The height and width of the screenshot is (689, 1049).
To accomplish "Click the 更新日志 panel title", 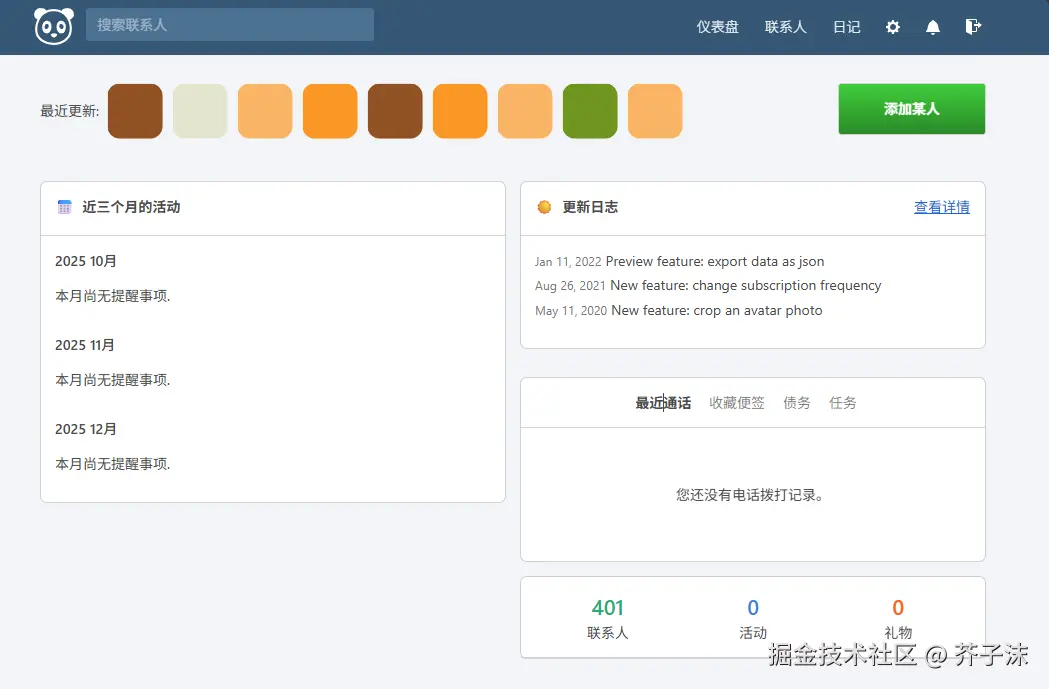I will 590,207.
